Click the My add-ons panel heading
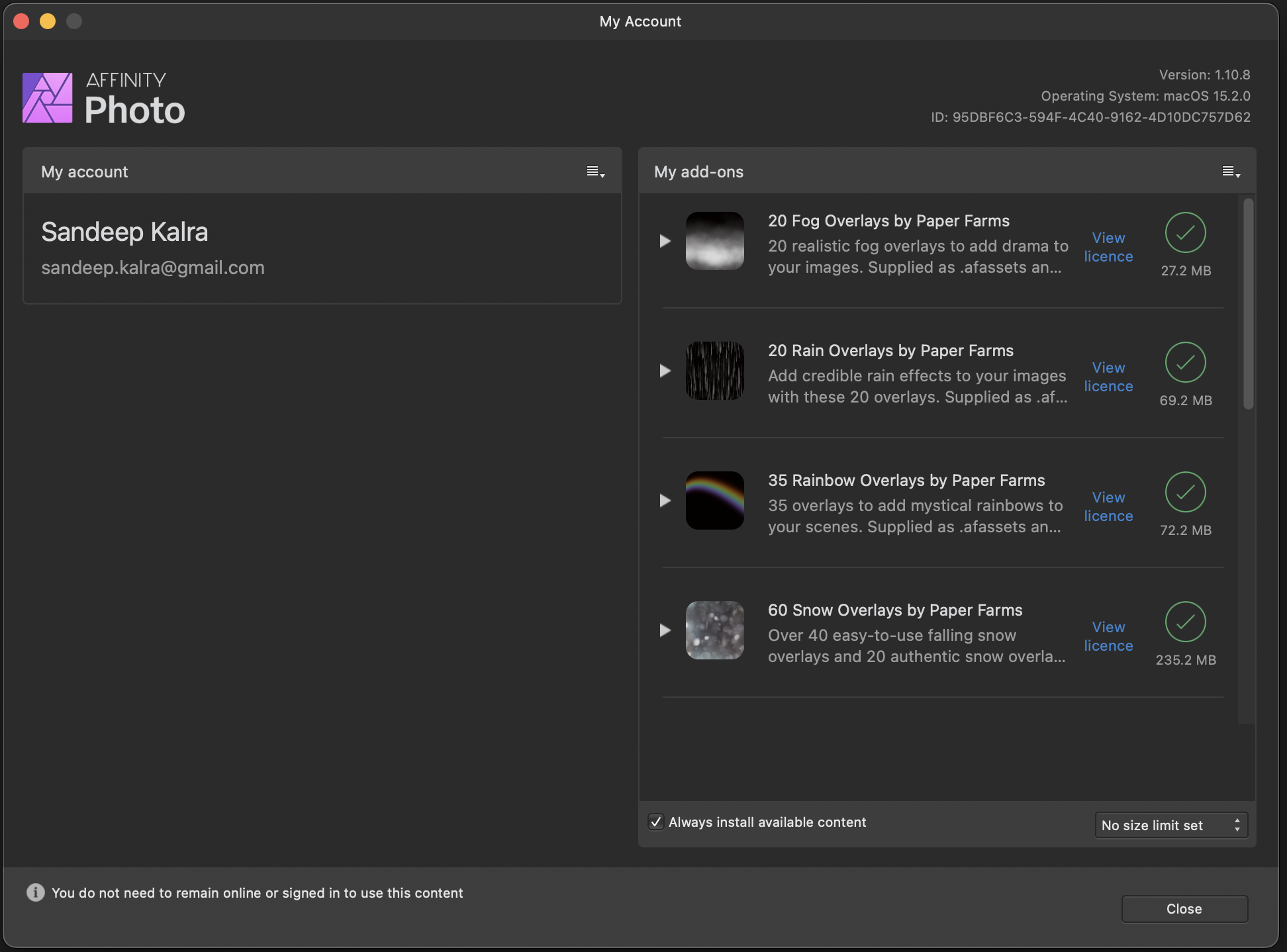The height and width of the screenshot is (952, 1287). 698,172
